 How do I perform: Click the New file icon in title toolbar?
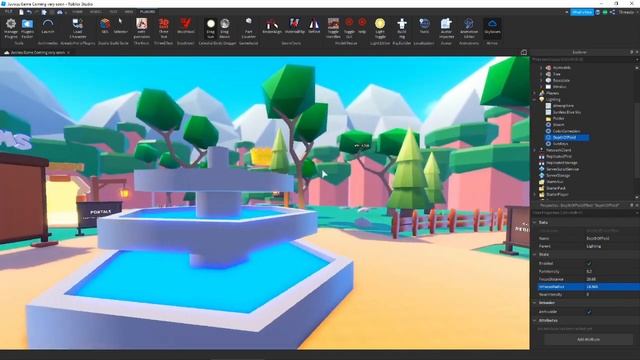tap(21, 12)
